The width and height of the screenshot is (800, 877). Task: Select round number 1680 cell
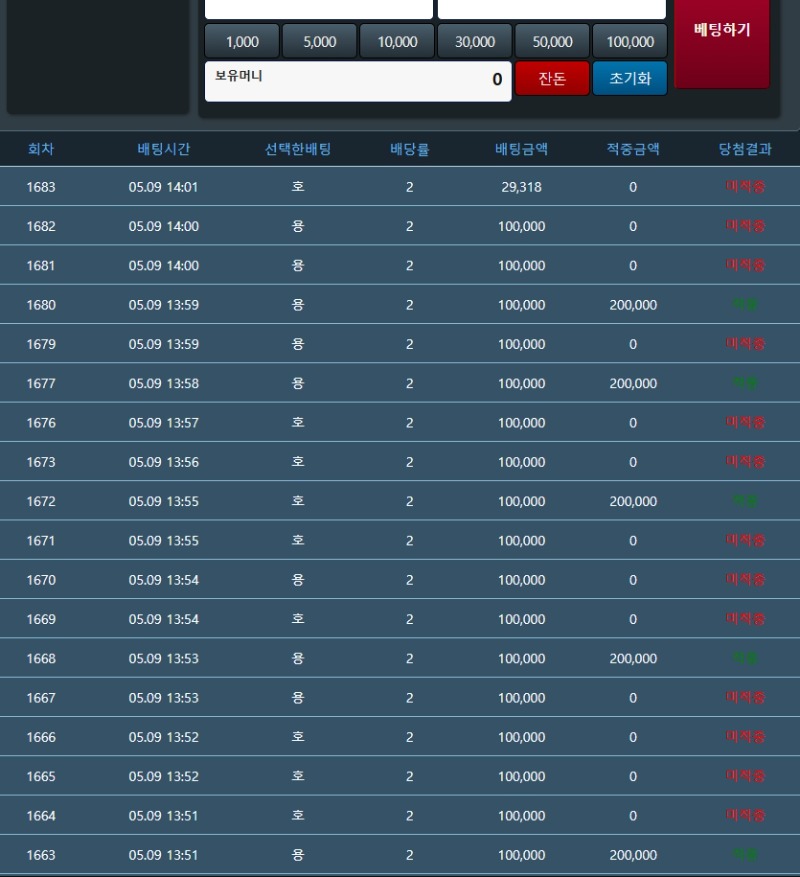click(x=41, y=305)
